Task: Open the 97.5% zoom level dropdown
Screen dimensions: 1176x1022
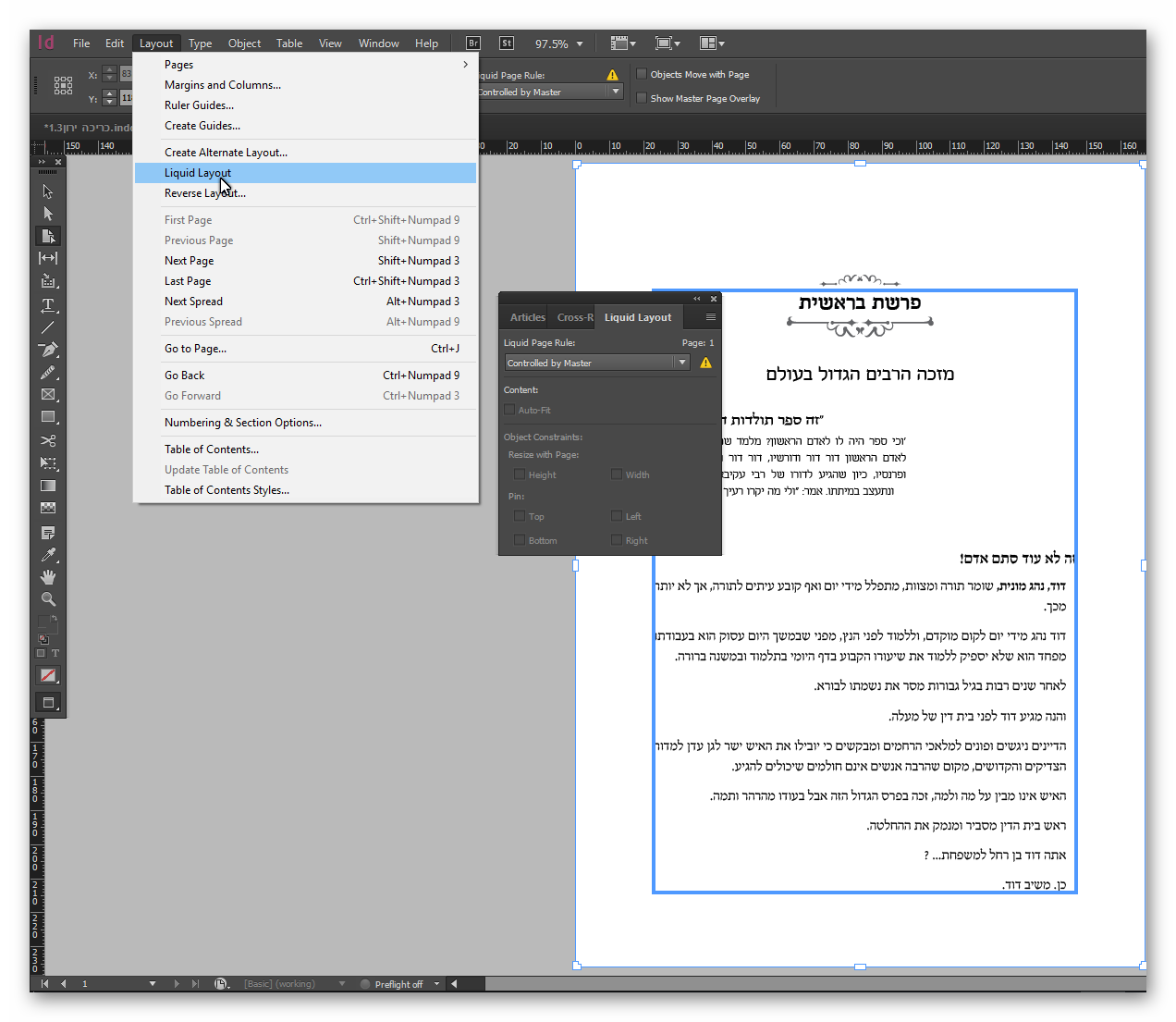Action: pyautogui.click(x=580, y=43)
